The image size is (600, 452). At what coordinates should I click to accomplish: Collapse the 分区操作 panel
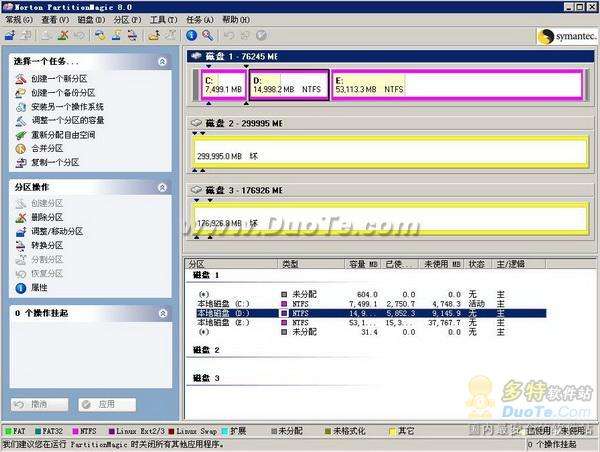pyautogui.click(x=162, y=187)
